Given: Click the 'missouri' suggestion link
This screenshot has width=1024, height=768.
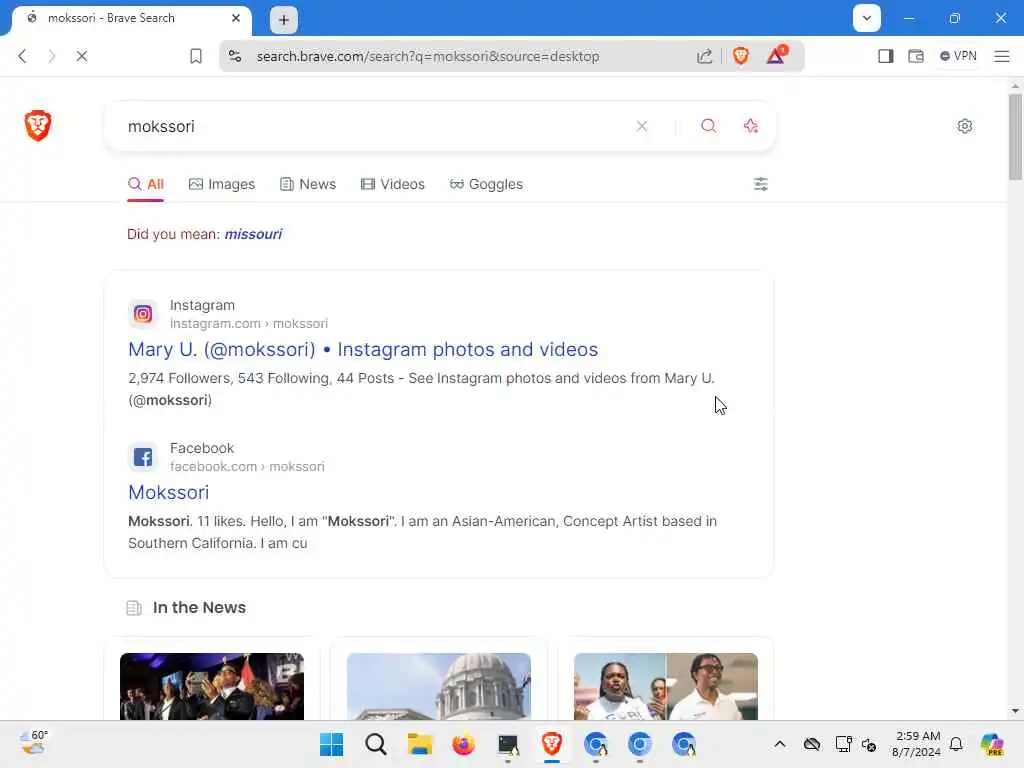Looking at the screenshot, I should pyautogui.click(x=253, y=234).
